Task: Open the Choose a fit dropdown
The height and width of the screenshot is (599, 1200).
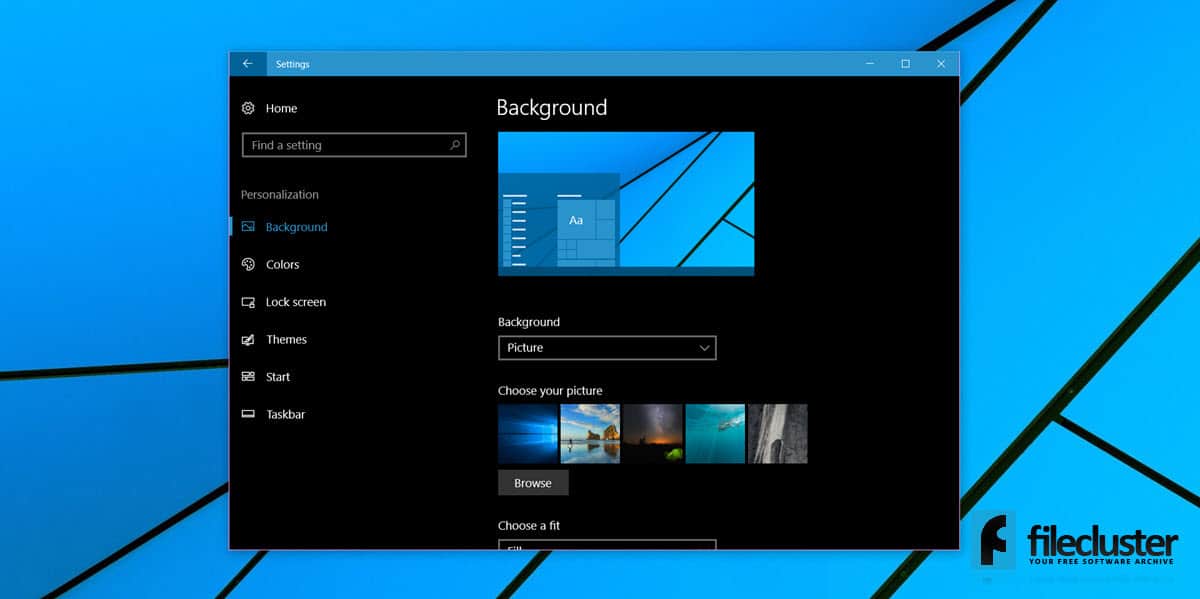Action: pyautogui.click(x=607, y=547)
